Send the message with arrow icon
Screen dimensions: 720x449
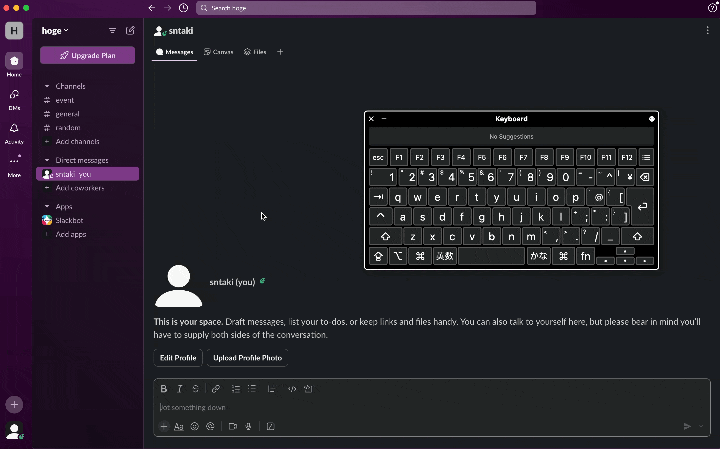pos(687,427)
